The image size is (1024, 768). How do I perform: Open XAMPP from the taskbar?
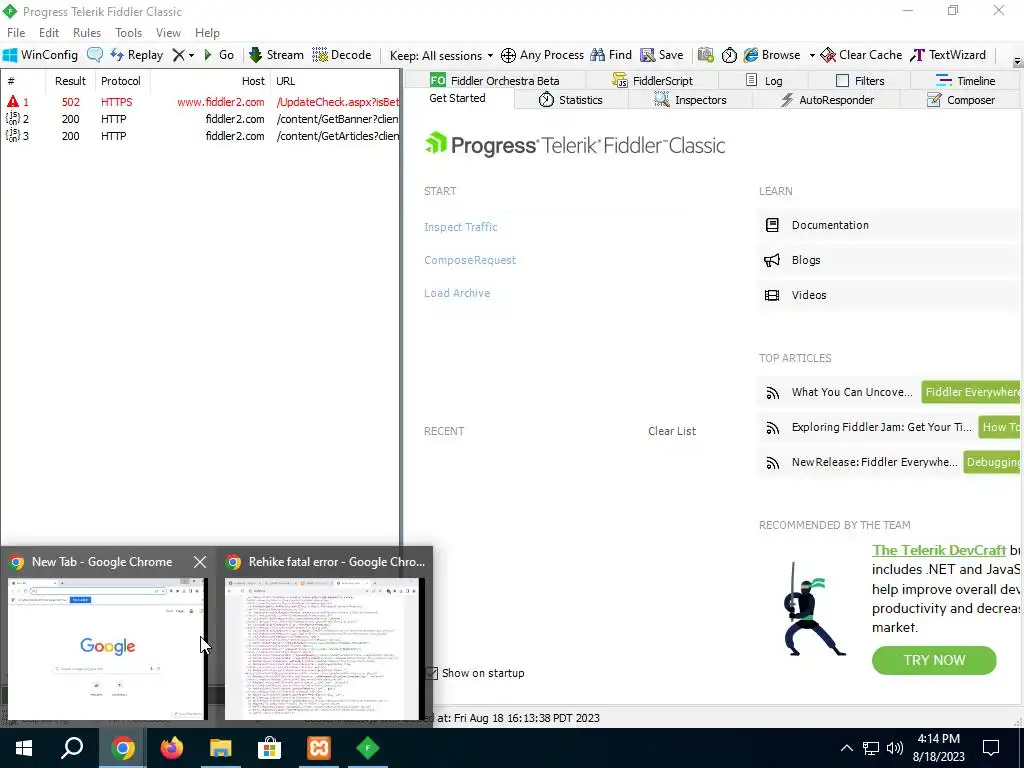coord(319,748)
